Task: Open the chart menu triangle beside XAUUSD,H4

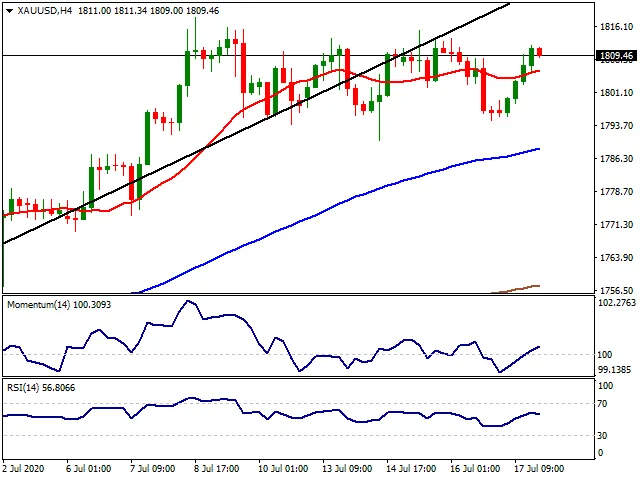Action: coord(9,11)
